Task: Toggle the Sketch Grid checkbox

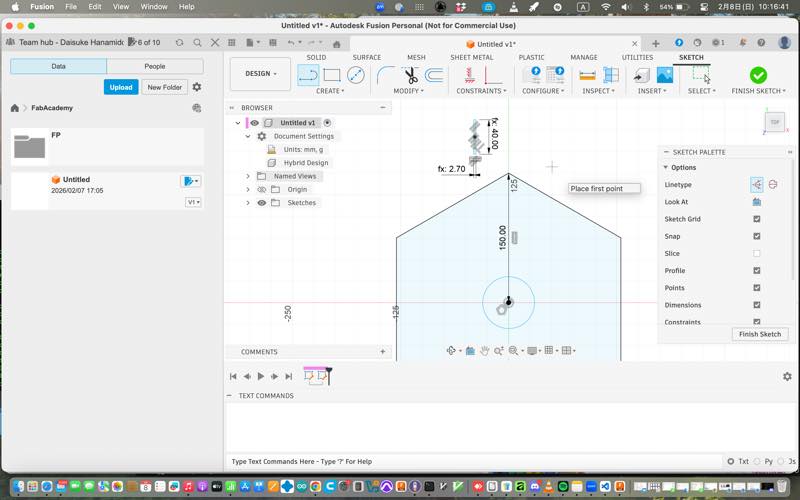Action: point(757,219)
